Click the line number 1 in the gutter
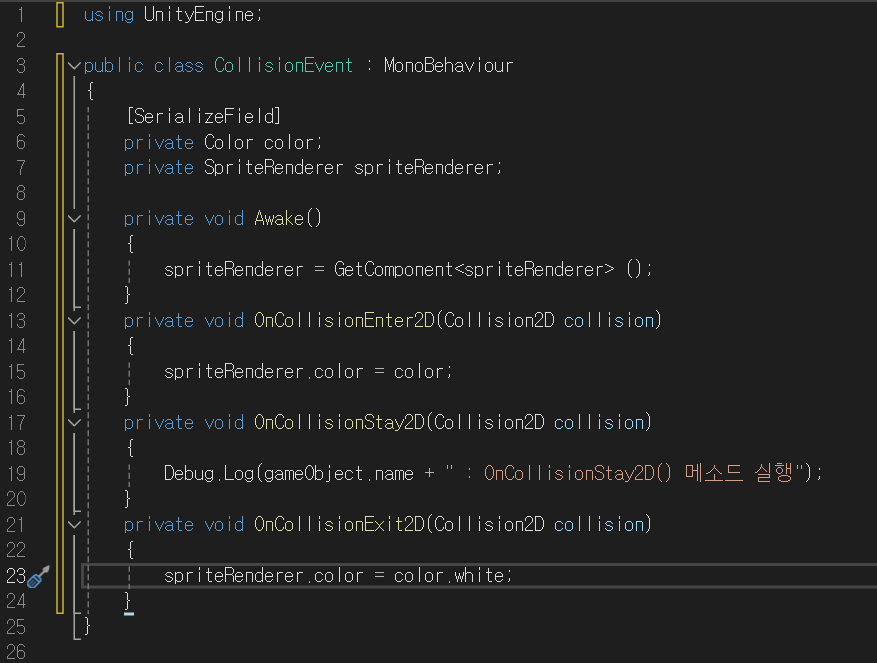Image resolution: width=877 pixels, height=663 pixels. 21,15
